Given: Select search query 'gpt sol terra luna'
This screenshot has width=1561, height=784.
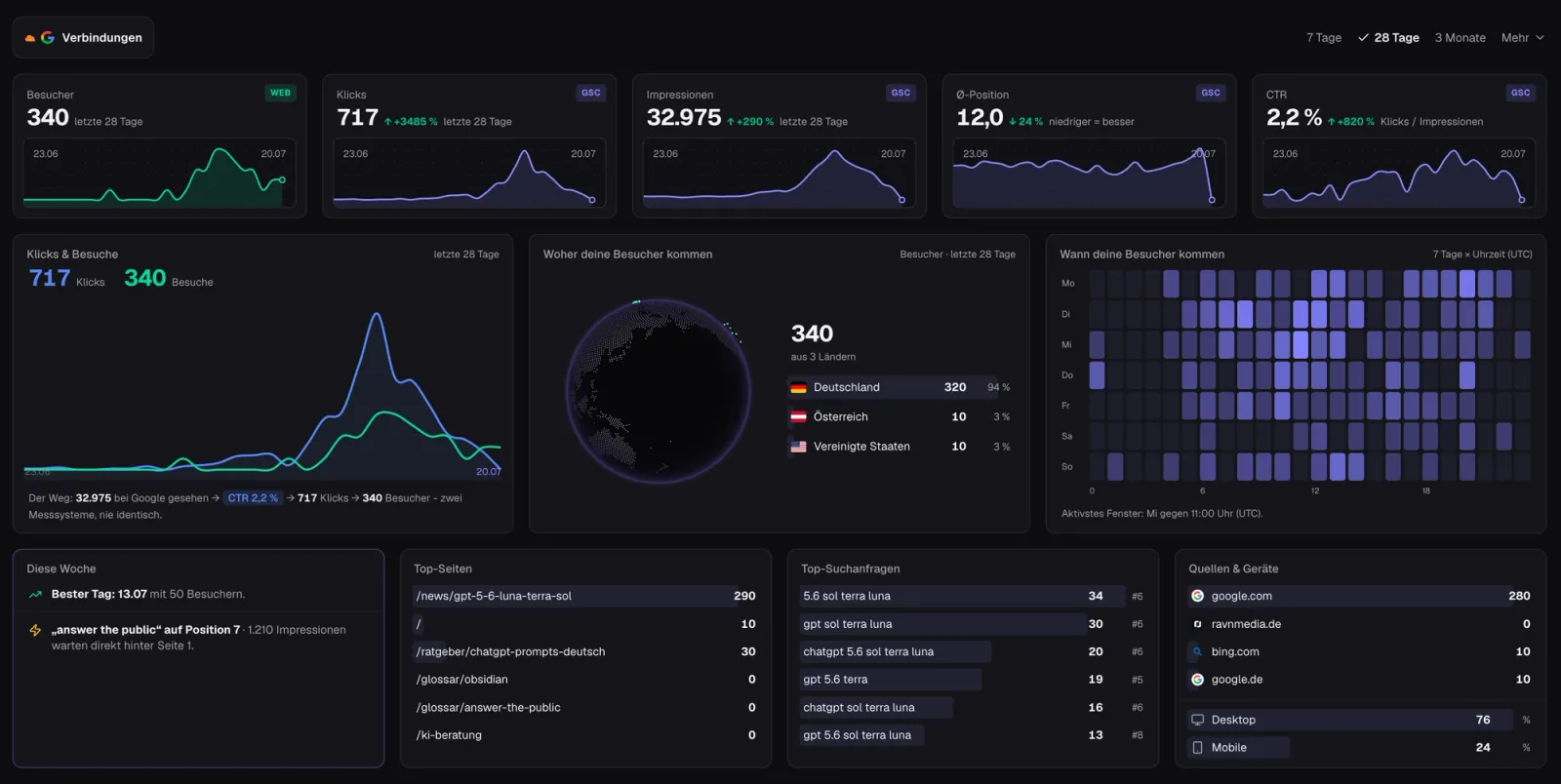Looking at the screenshot, I should pos(973,624).
